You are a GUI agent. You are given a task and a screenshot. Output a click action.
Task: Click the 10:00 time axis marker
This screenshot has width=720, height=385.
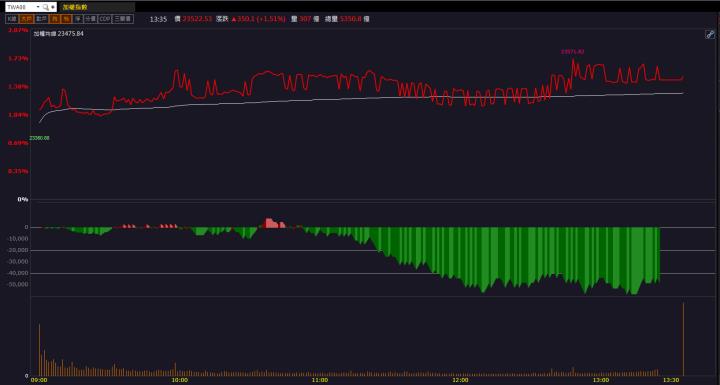180,380
